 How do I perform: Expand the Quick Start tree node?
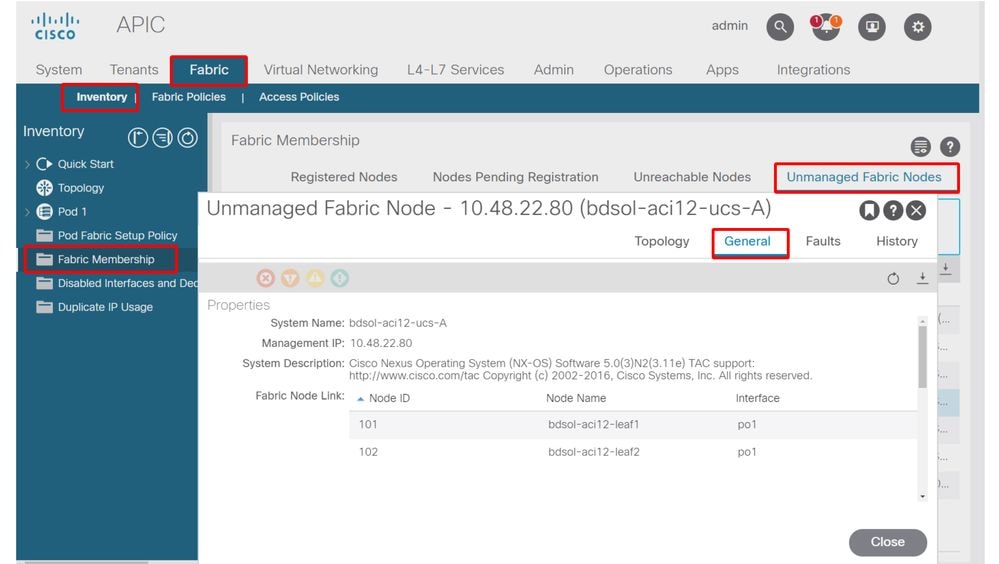click(27, 164)
